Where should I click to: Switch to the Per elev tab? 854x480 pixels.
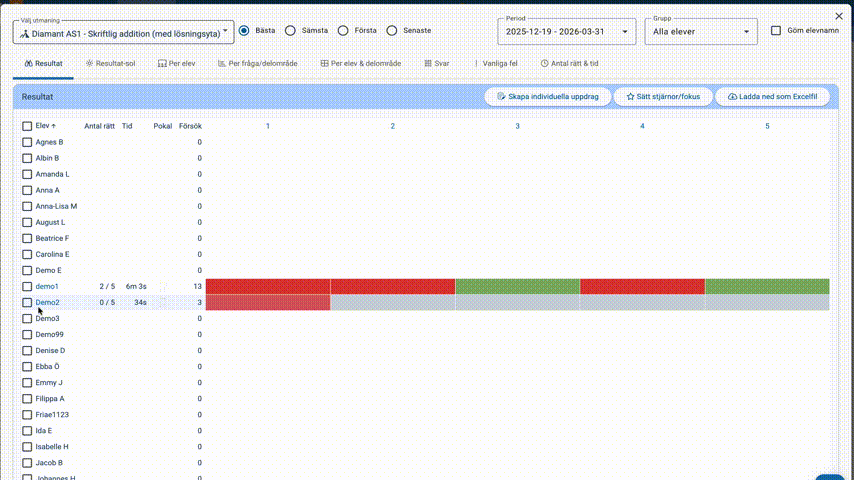pyautogui.click(x=177, y=63)
